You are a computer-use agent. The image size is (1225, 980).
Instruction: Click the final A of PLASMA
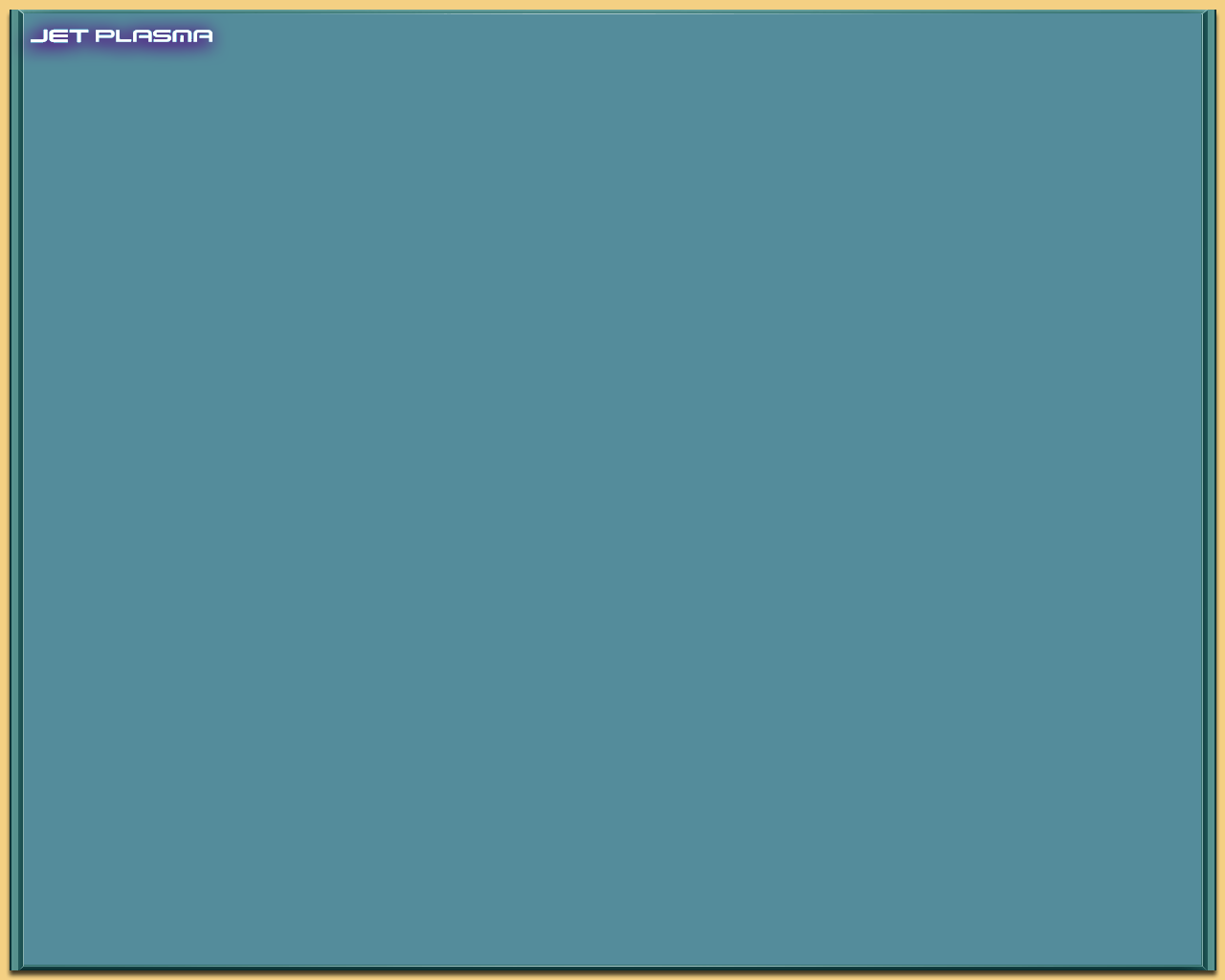[204, 36]
